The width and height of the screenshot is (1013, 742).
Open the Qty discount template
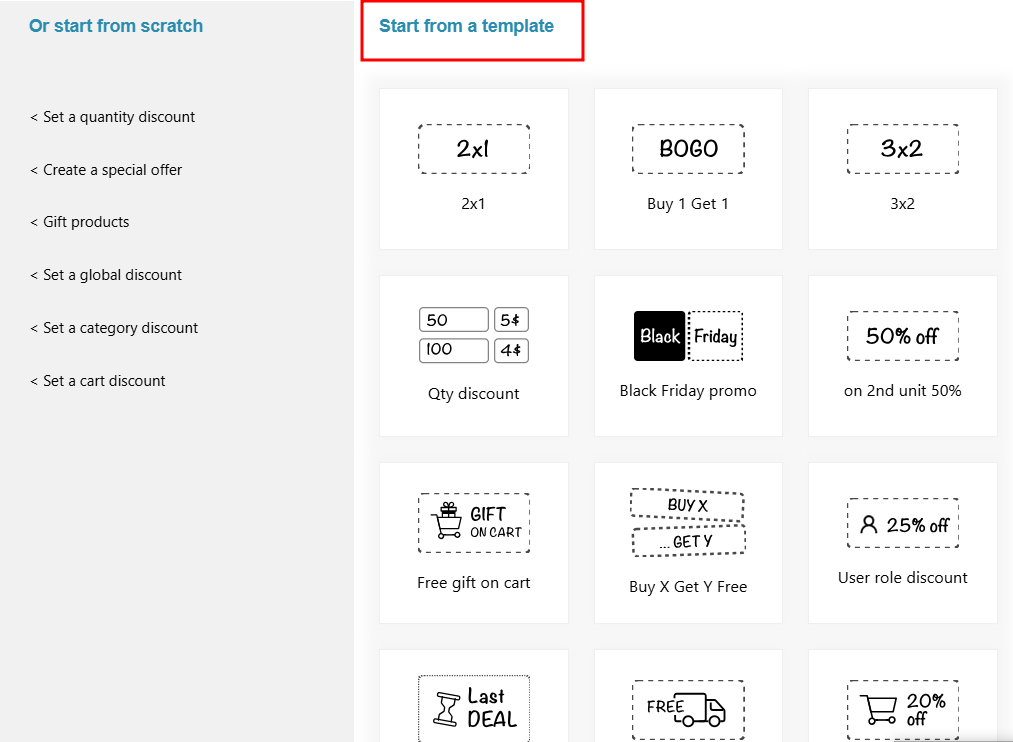(x=473, y=336)
